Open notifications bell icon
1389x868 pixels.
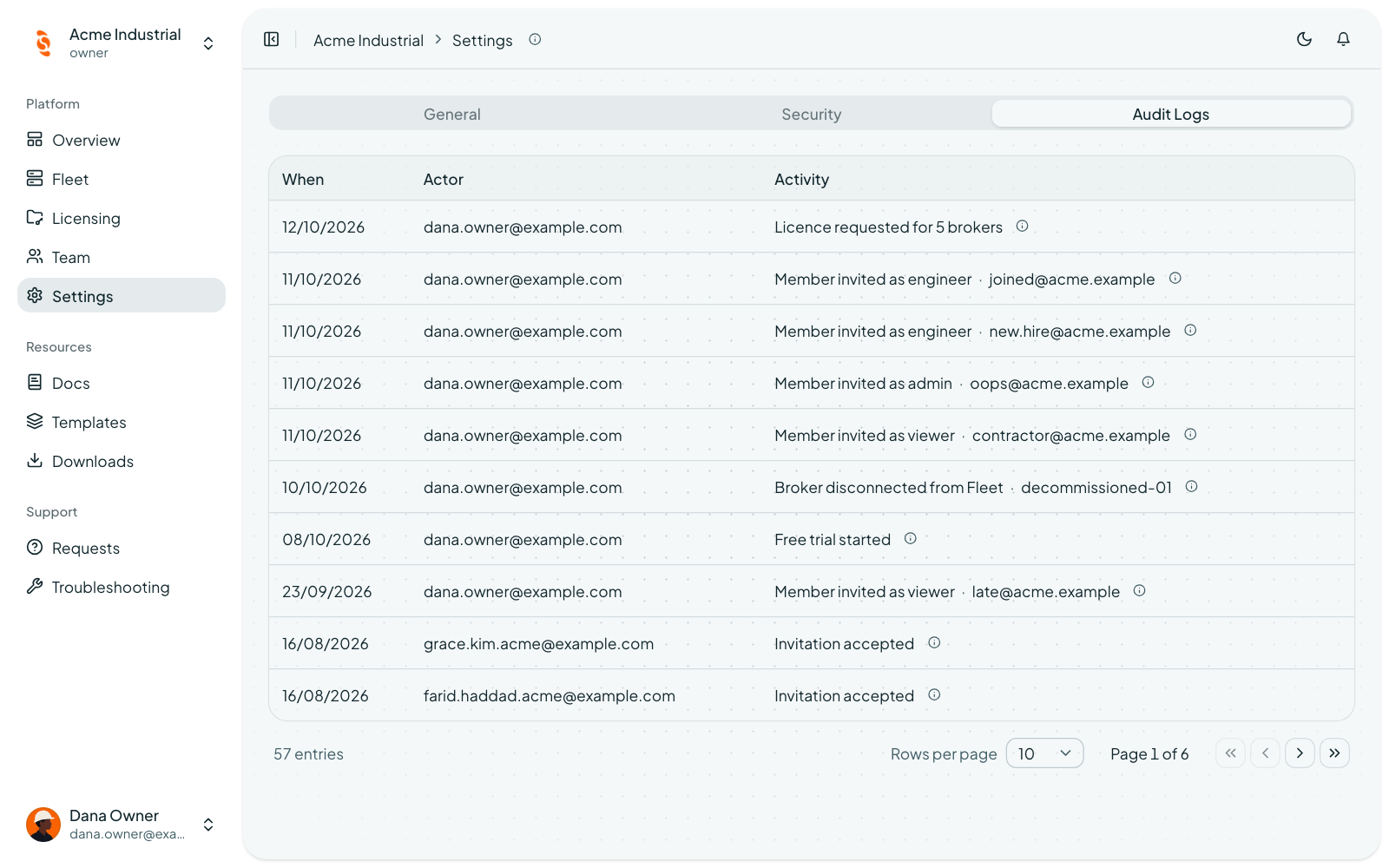pyautogui.click(x=1343, y=39)
